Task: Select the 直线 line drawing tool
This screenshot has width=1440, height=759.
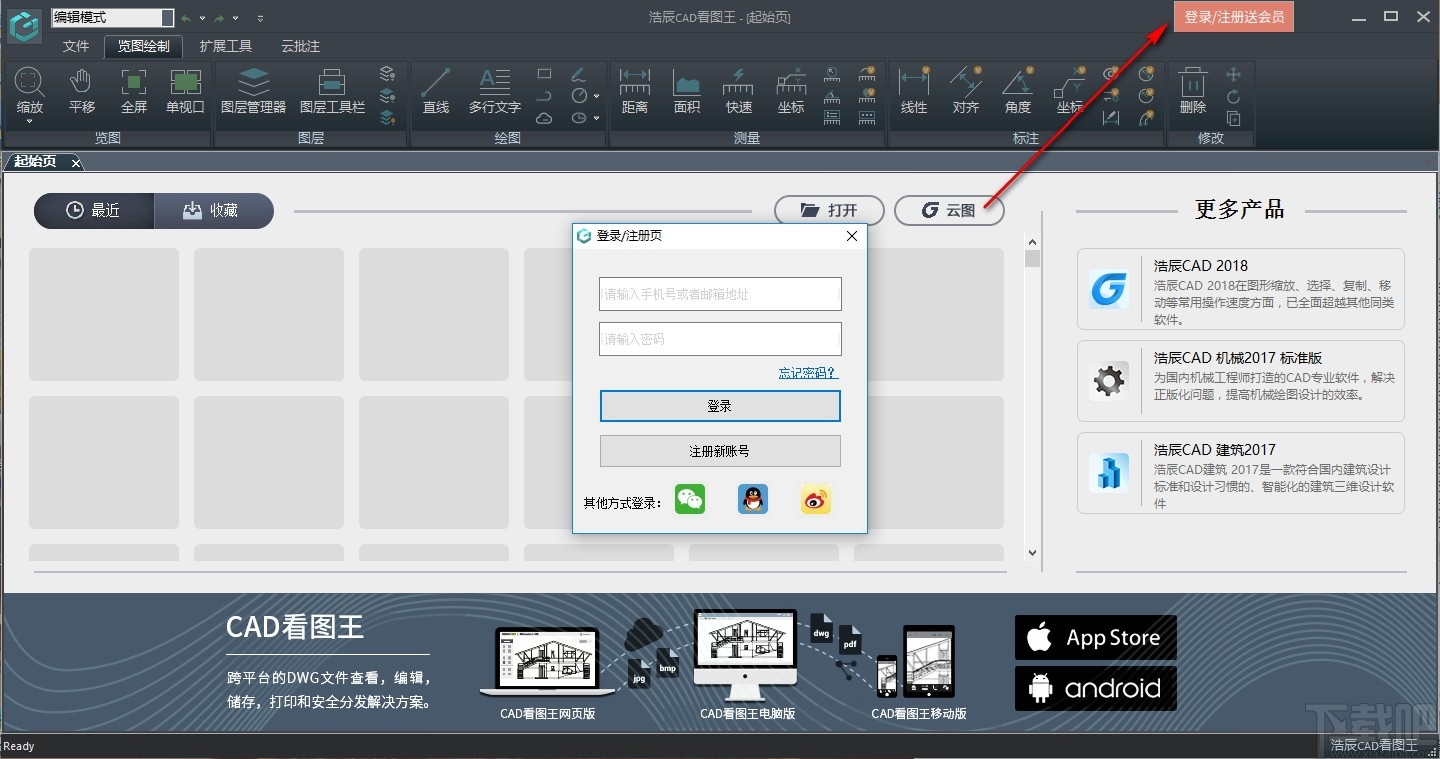Action: 435,92
